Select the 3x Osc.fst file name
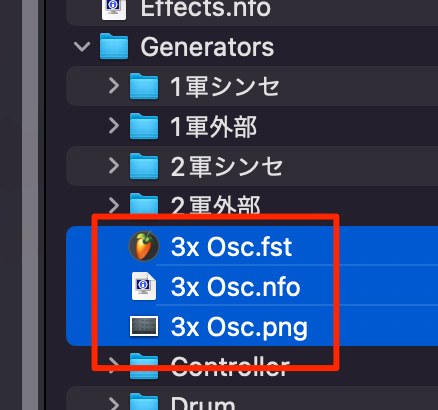438x410 pixels. pos(231,247)
